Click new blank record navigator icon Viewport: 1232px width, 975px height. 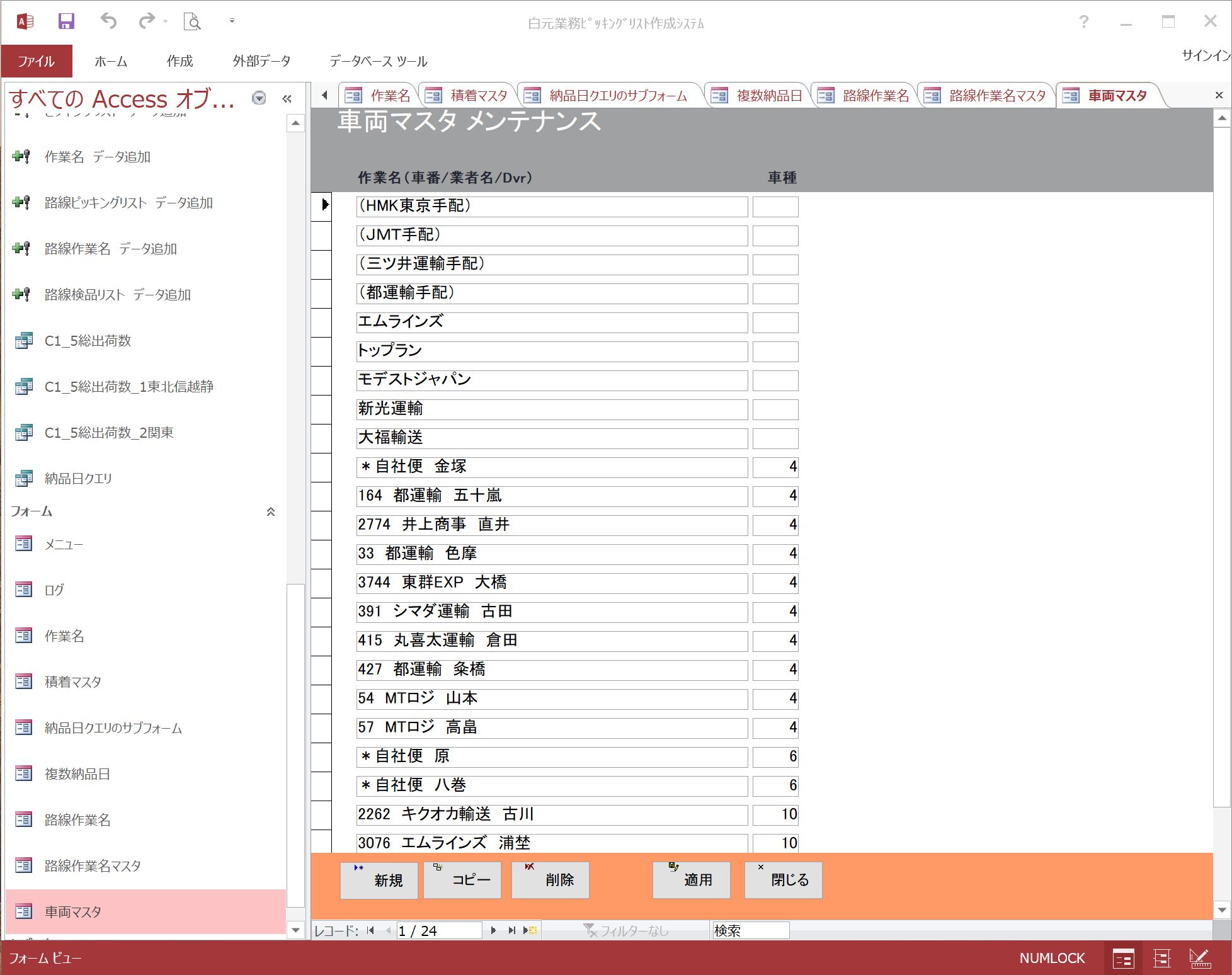[530, 930]
